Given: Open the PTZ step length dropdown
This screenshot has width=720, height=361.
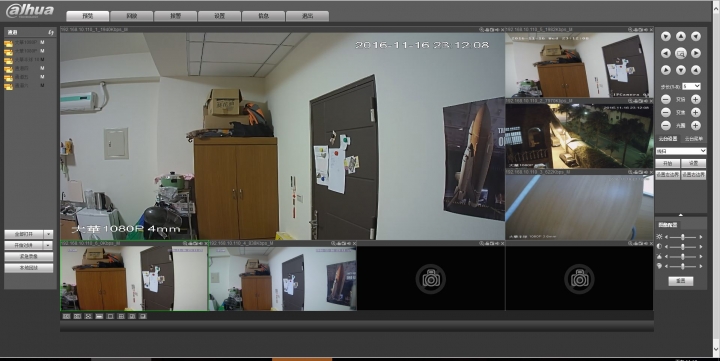Looking at the screenshot, I should tap(691, 86).
